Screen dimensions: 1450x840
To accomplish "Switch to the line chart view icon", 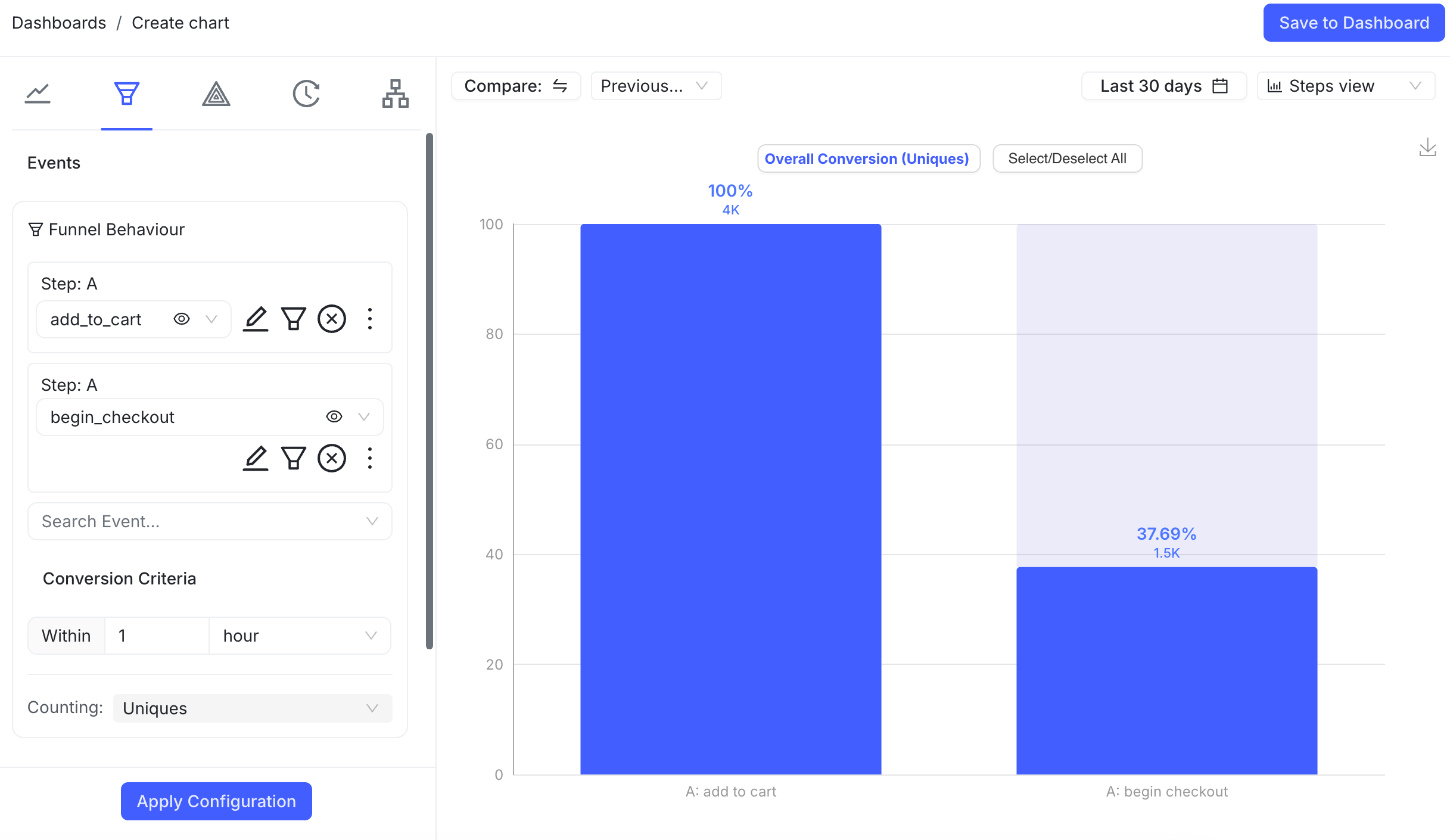I will tap(37, 93).
